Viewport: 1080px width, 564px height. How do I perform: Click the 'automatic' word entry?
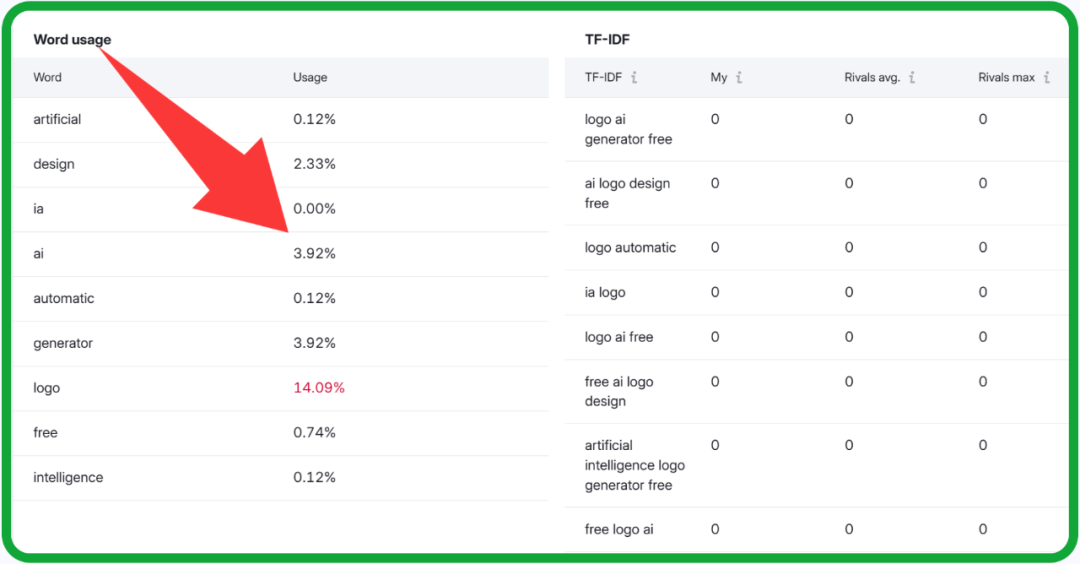tap(63, 299)
